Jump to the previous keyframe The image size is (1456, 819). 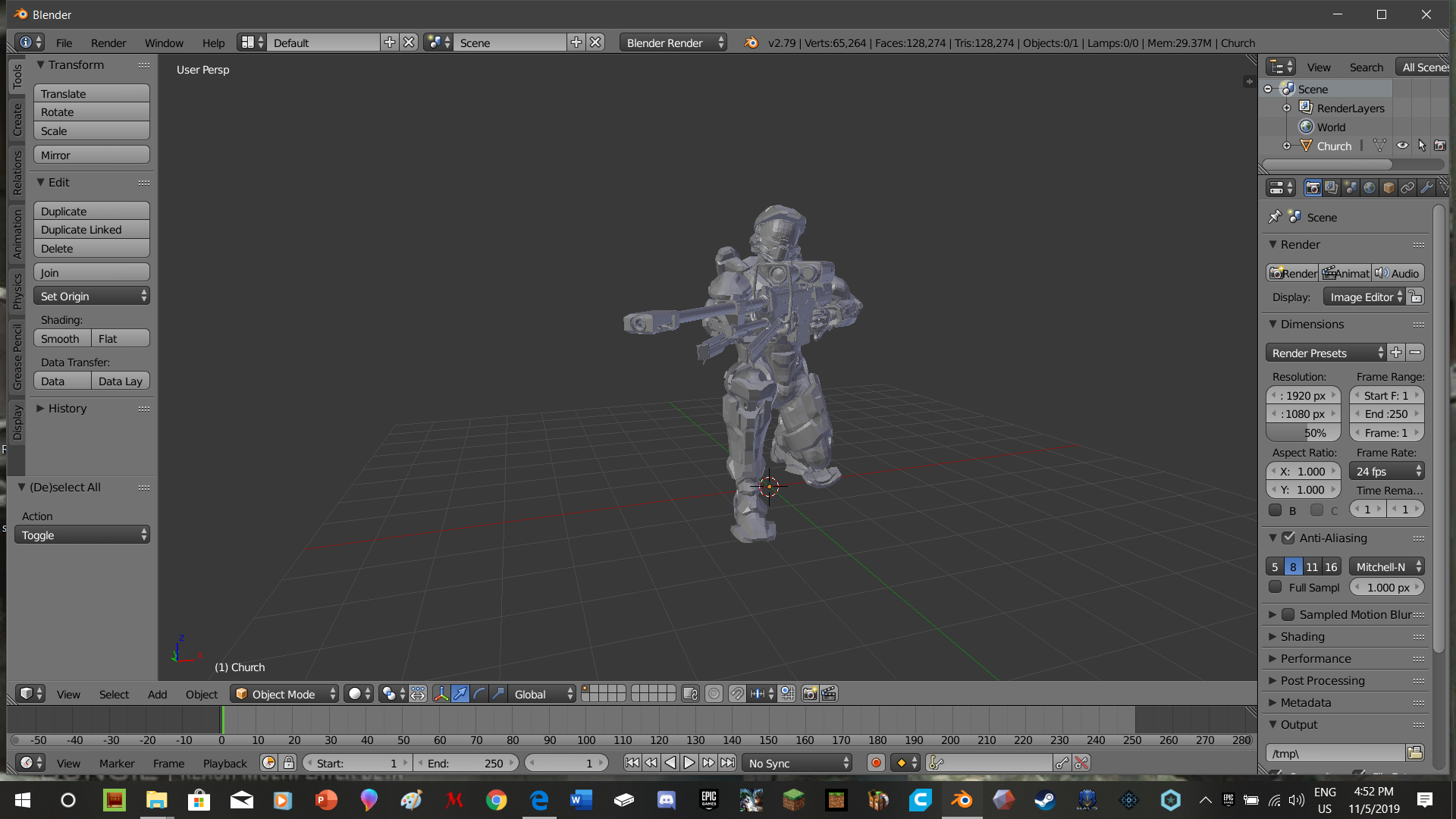click(x=651, y=763)
